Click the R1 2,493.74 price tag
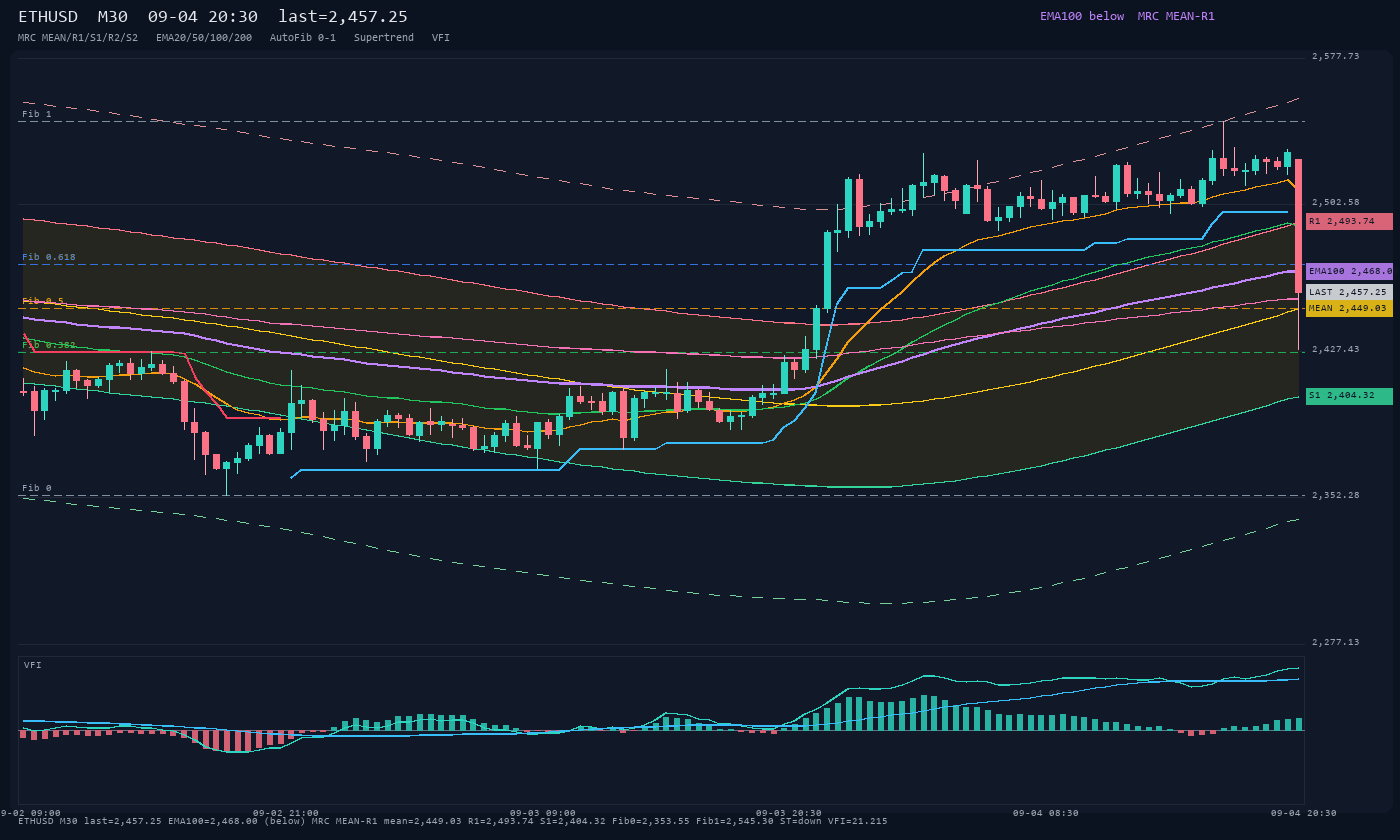Screen dimensions: 1400x840 click(x=1349, y=221)
